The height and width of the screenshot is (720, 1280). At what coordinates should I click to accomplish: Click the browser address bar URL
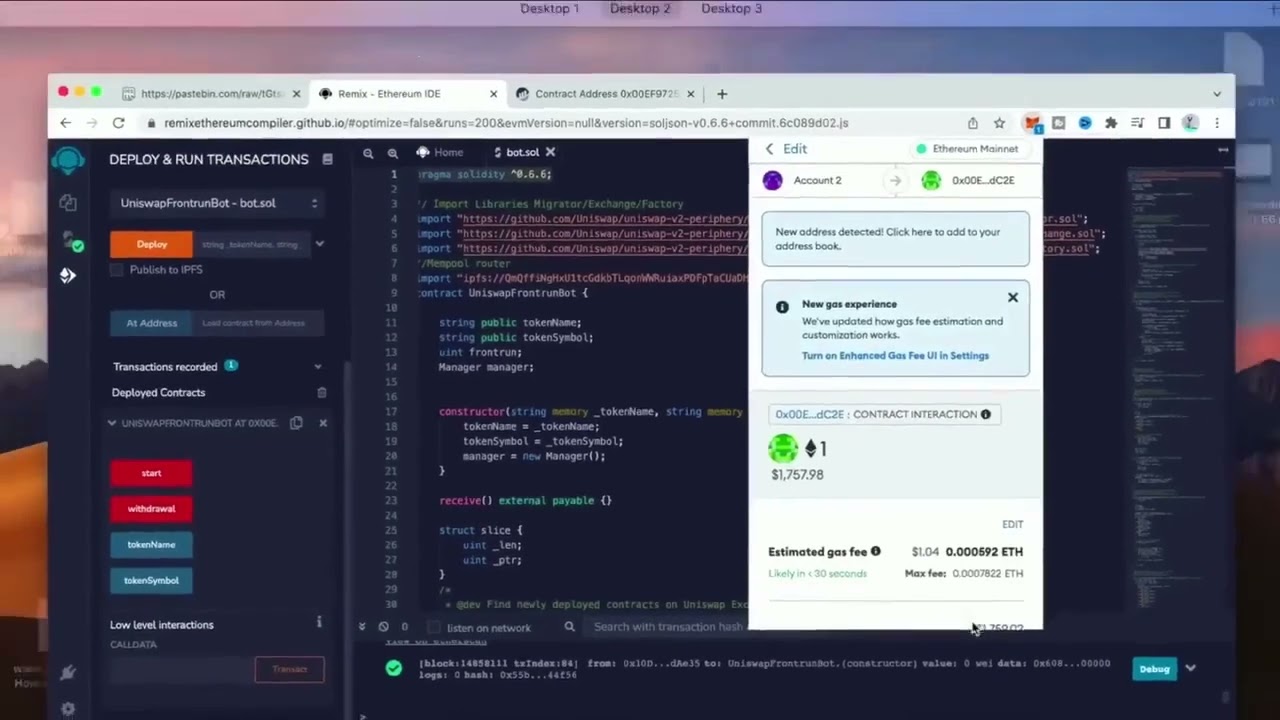pos(506,123)
